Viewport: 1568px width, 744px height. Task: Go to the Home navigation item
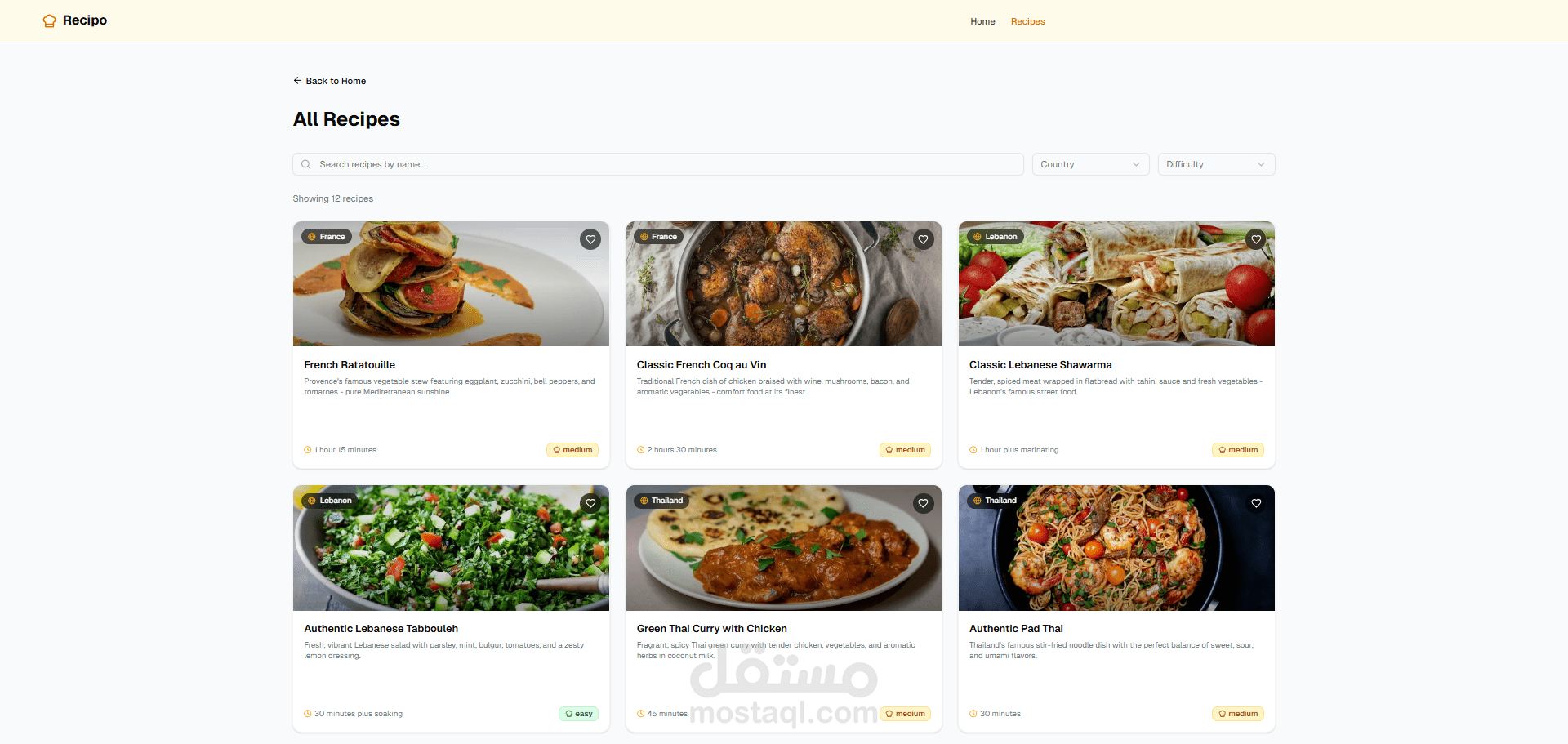pyautogui.click(x=982, y=21)
